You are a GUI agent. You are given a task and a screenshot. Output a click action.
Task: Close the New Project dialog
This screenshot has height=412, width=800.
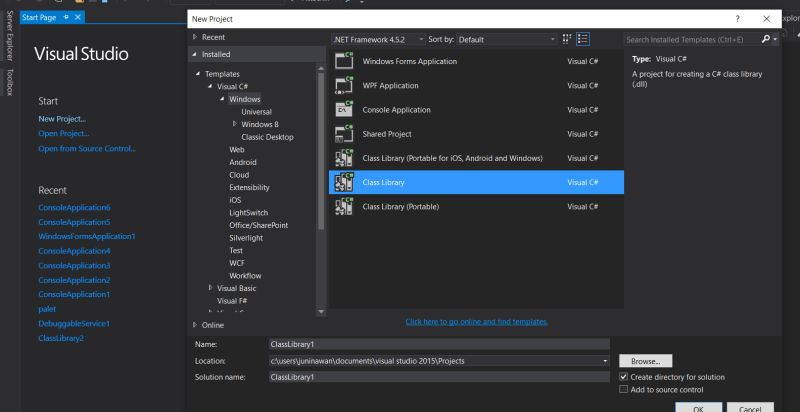[x=766, y=19]
